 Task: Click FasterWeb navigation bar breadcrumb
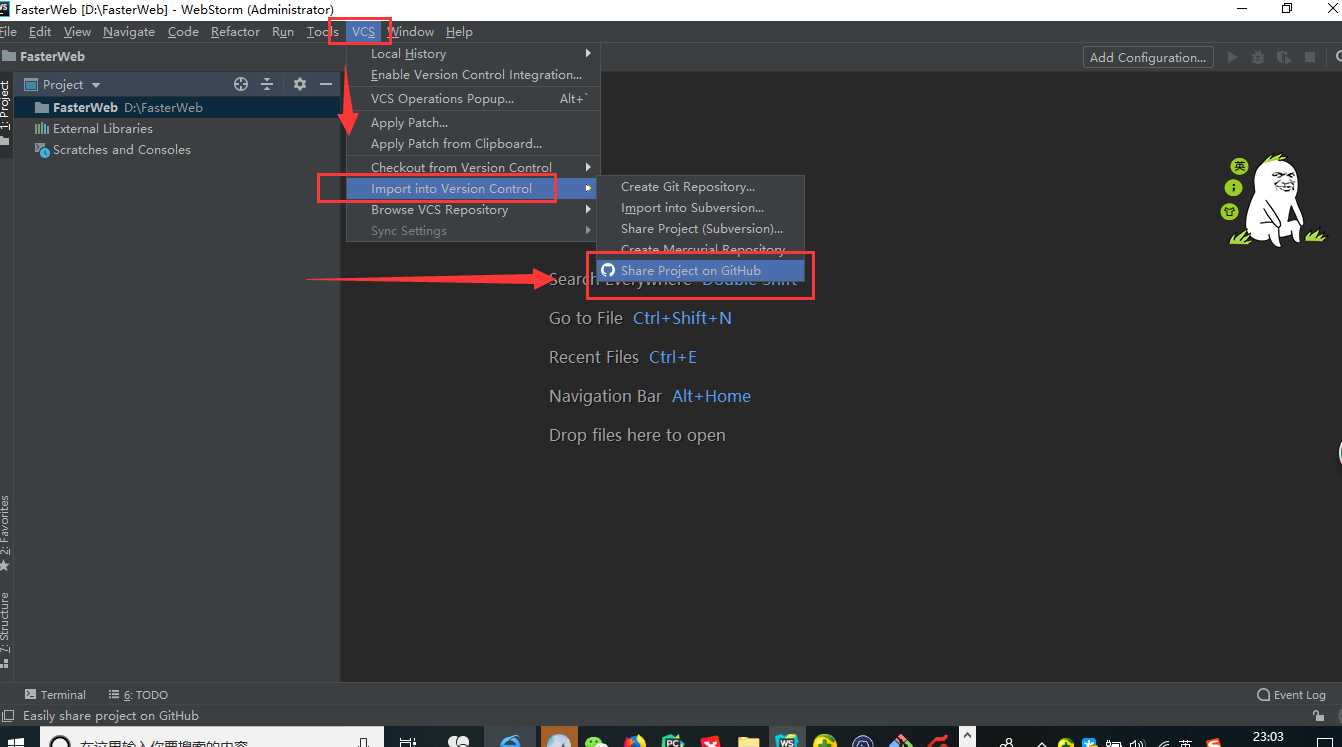pyautogui.click(x=44, y=57)
